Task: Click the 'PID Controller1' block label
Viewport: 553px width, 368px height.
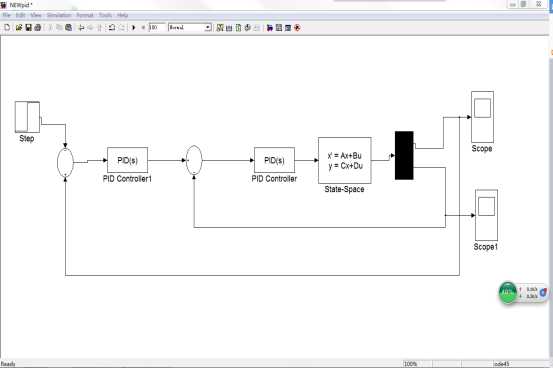Action: 127,179
